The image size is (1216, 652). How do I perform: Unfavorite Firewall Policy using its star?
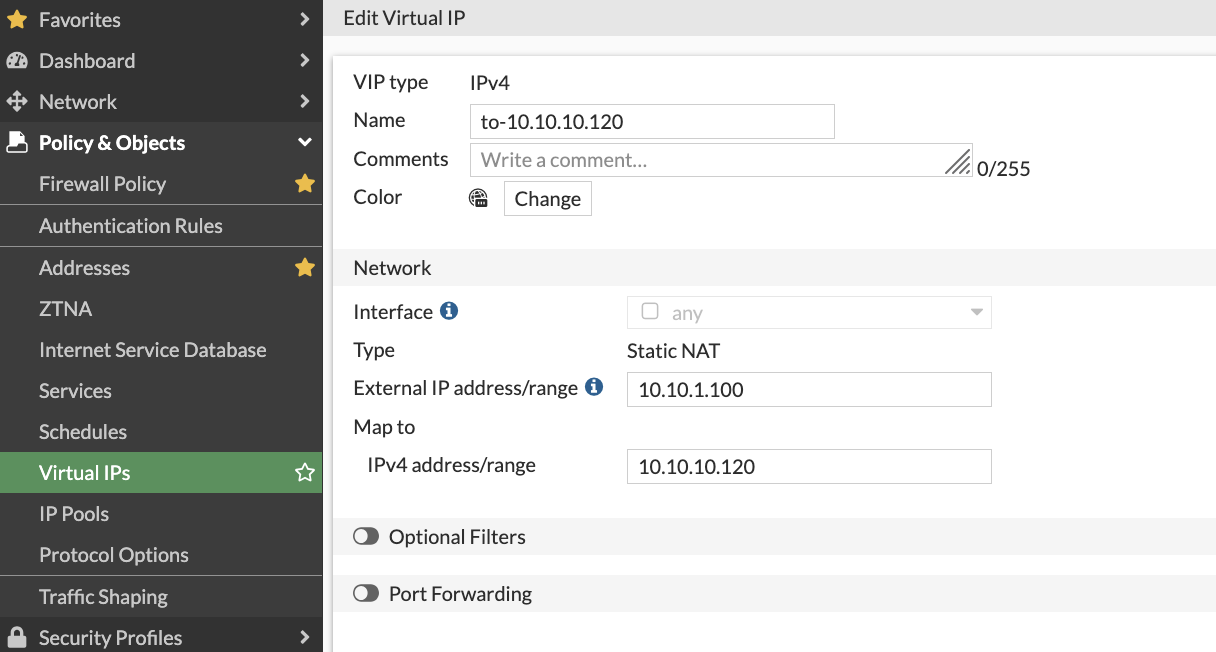[x=305, y=184]
